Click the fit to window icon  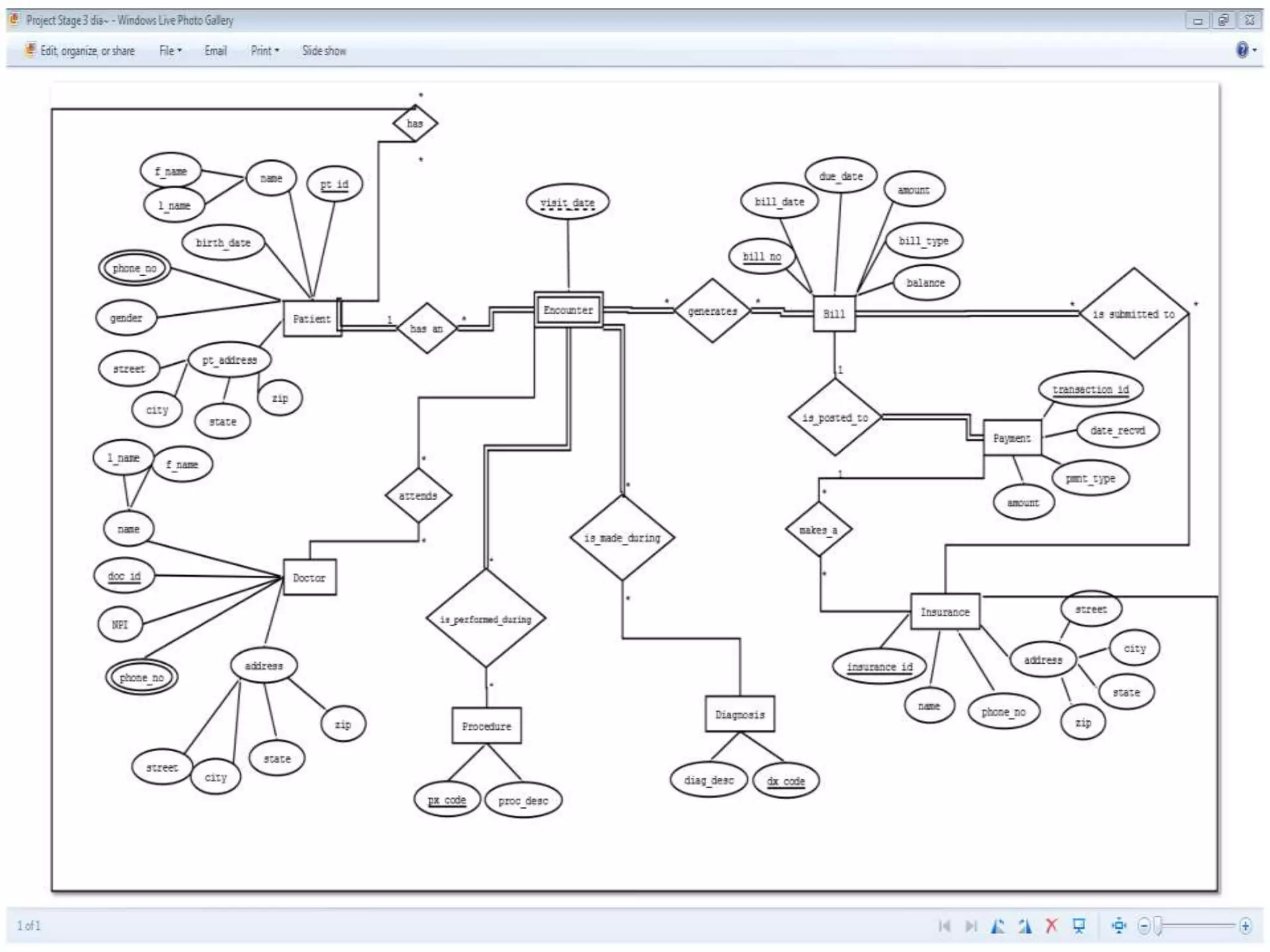(1119, 926)
